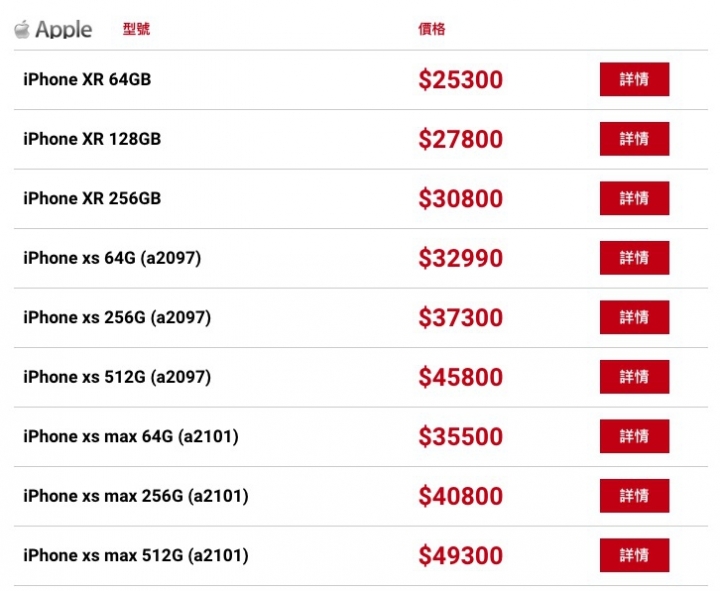Viewport: 720px width, 591px height.
Task: Click the 價格 column header
Action: point(432,29)
